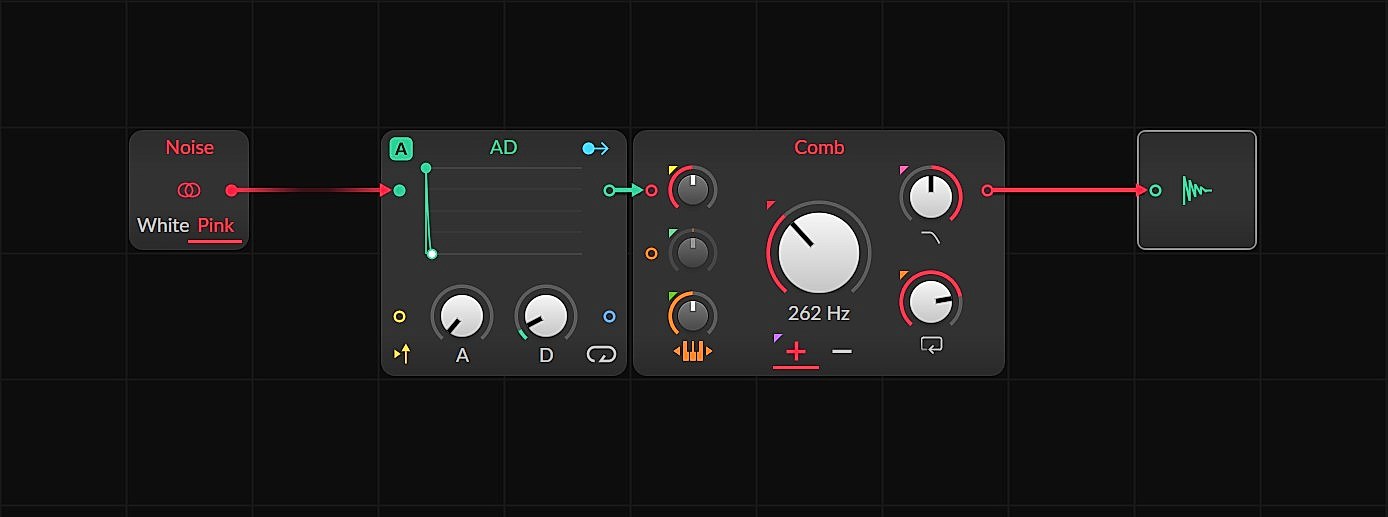Click the blue arrow icon atop AD module
This screenshot has height=517, width=1388.
tap(596, 149)
